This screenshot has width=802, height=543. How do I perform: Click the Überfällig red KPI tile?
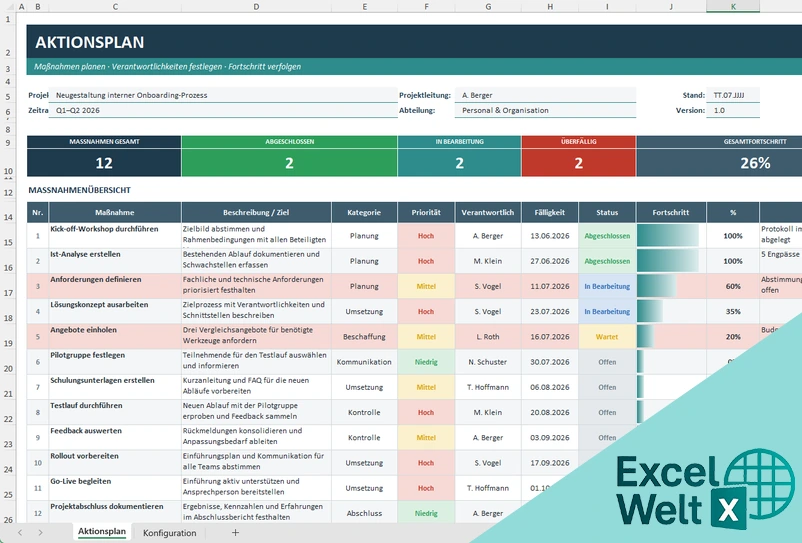coord(578,156)
